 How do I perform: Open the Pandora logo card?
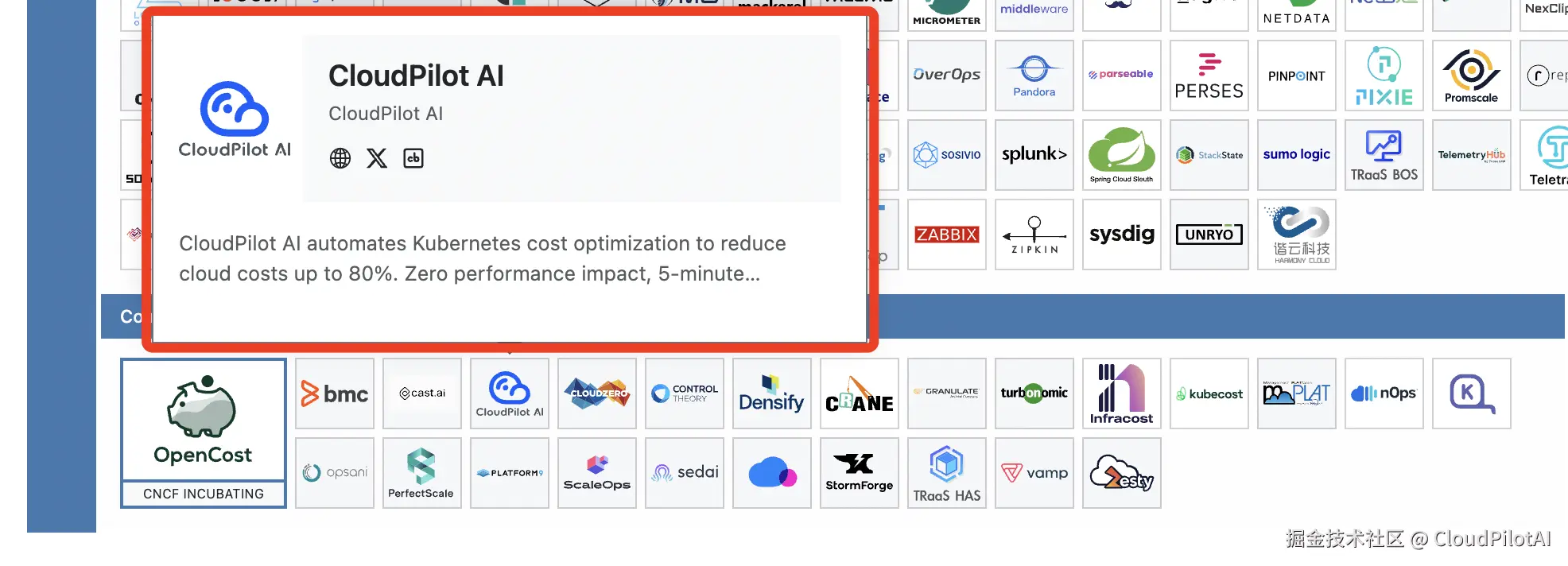tap(1034, 76)
